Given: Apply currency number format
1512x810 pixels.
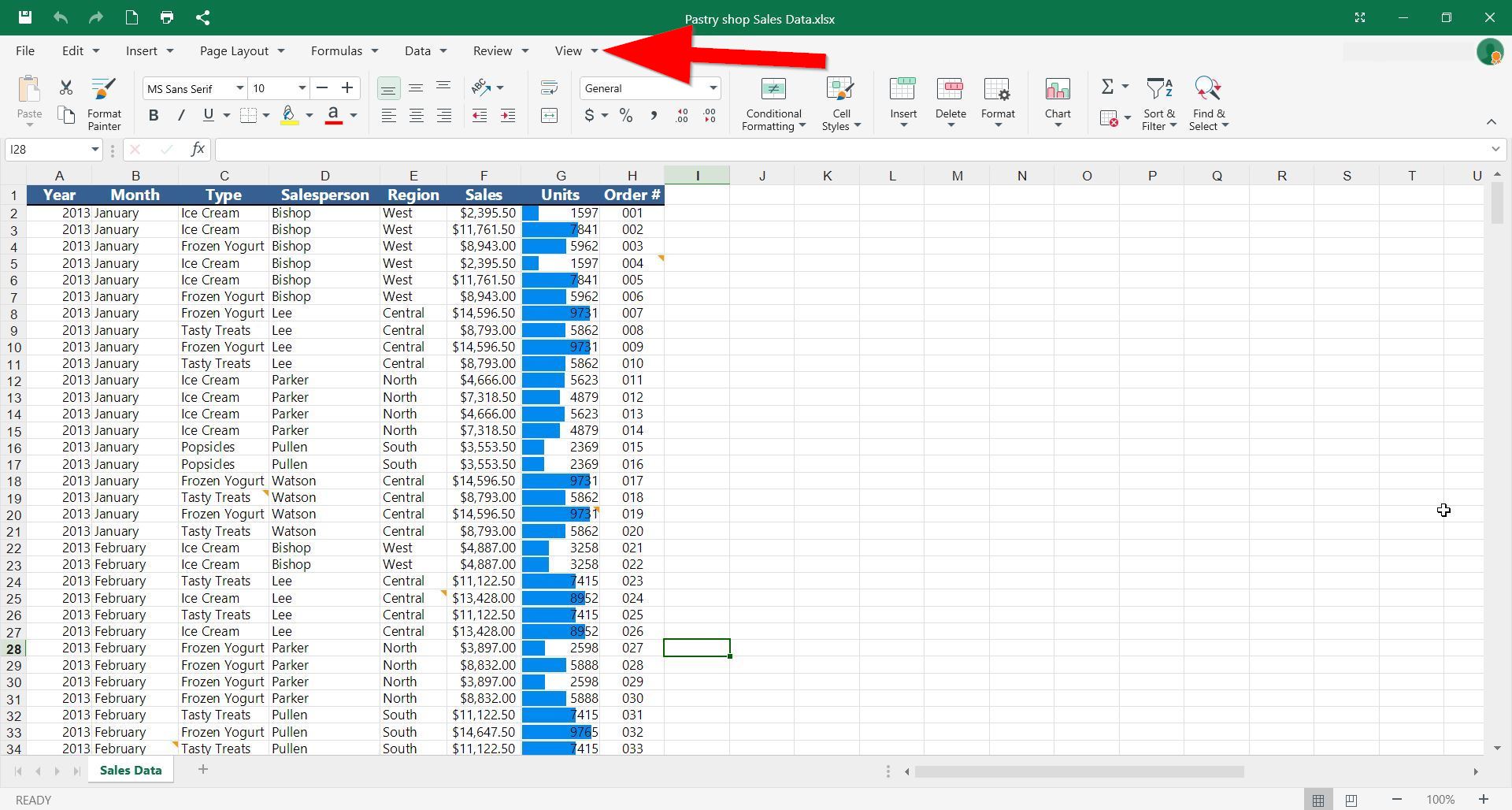Looking at the screenshot, I should [591, 115].
